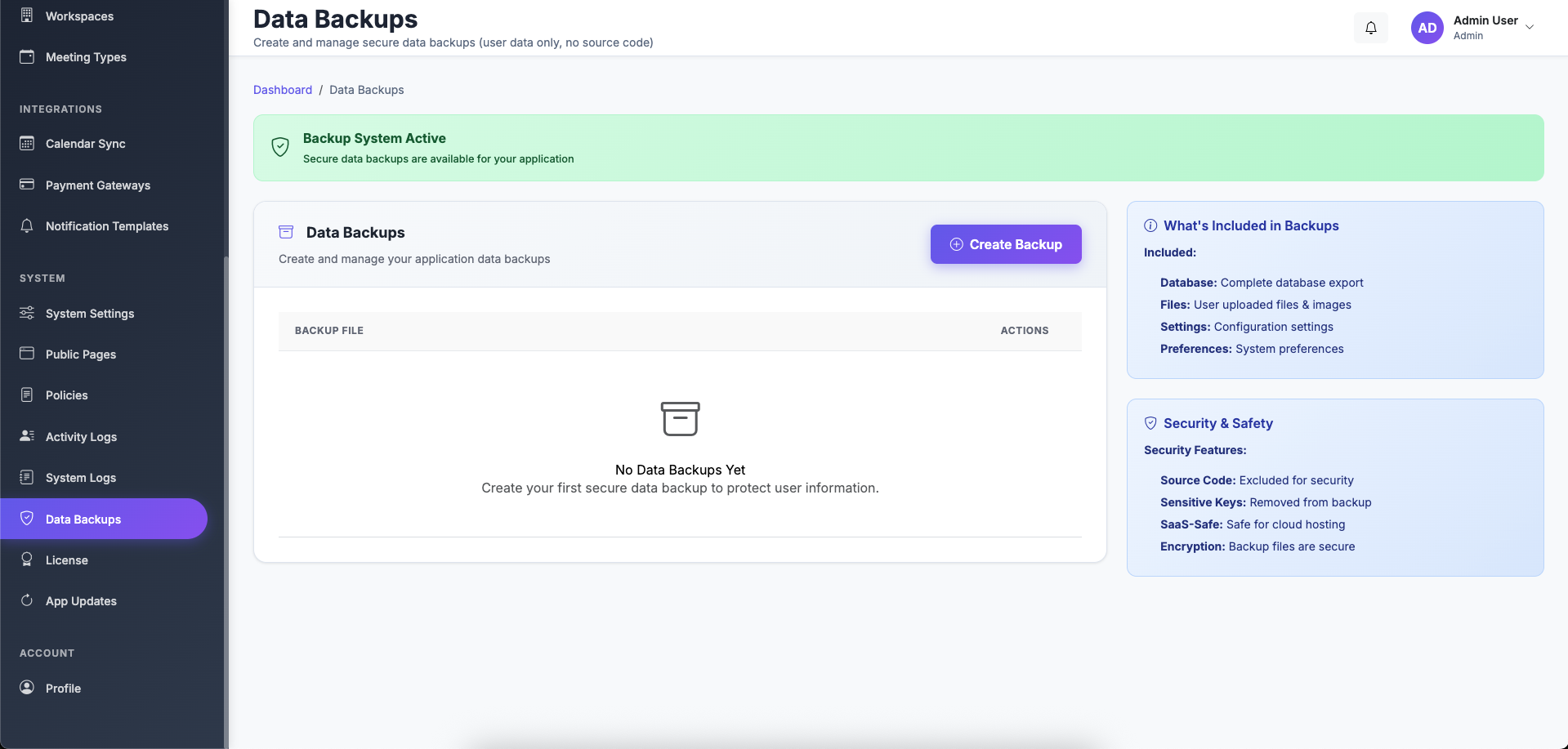The width and height of the screenshot is (1568, 749).
Task: Click the Create Backup button
Action: click(x=1005, y=244)
